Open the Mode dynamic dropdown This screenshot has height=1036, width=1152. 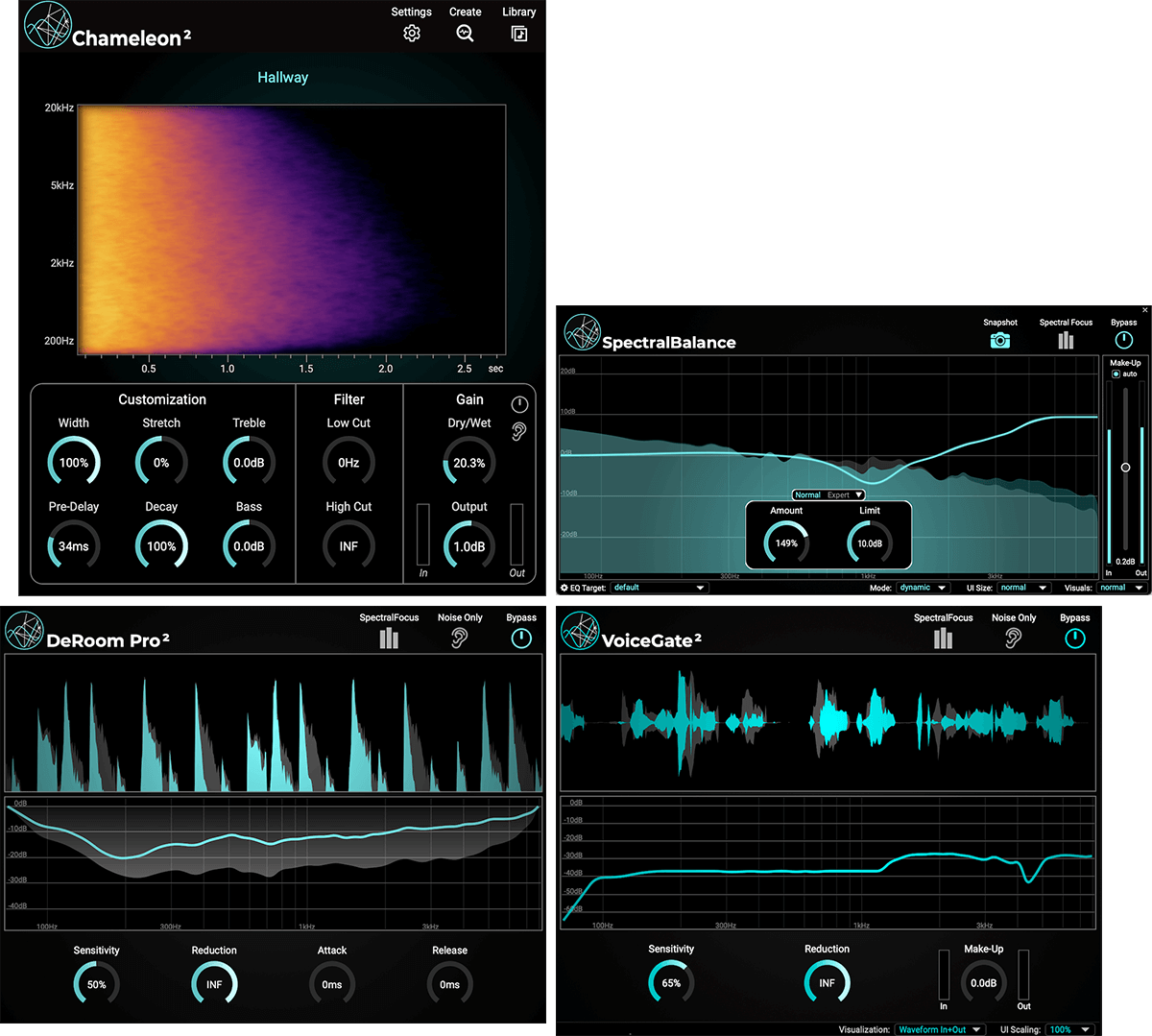pos(924,588)
